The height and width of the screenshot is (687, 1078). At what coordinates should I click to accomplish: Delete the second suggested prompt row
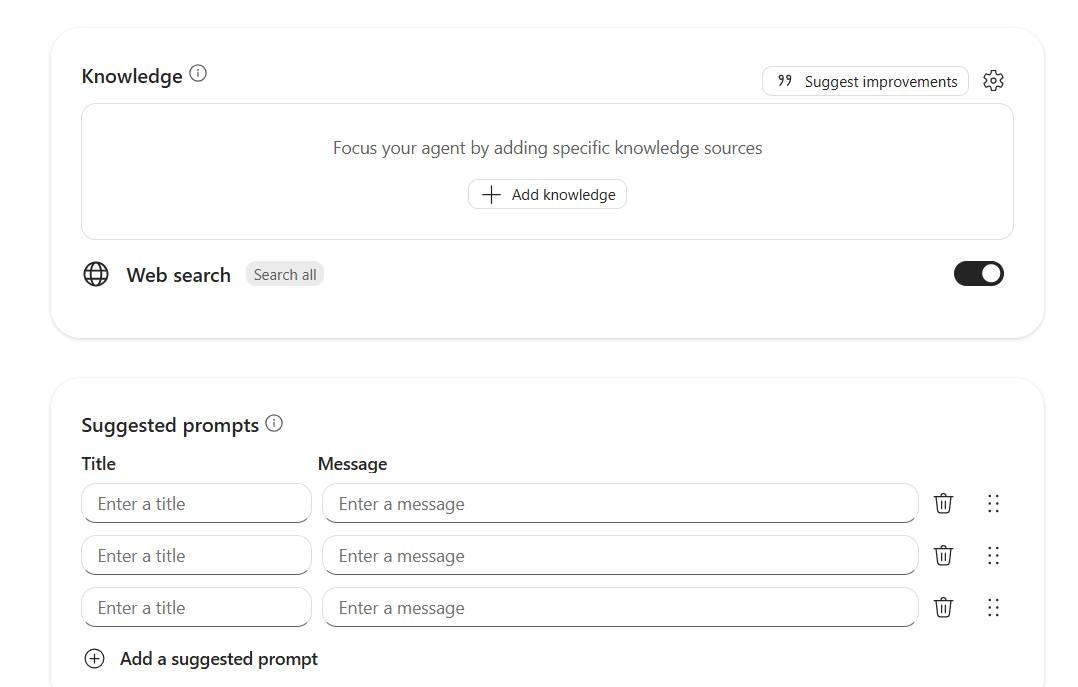[x=943, y=555]
